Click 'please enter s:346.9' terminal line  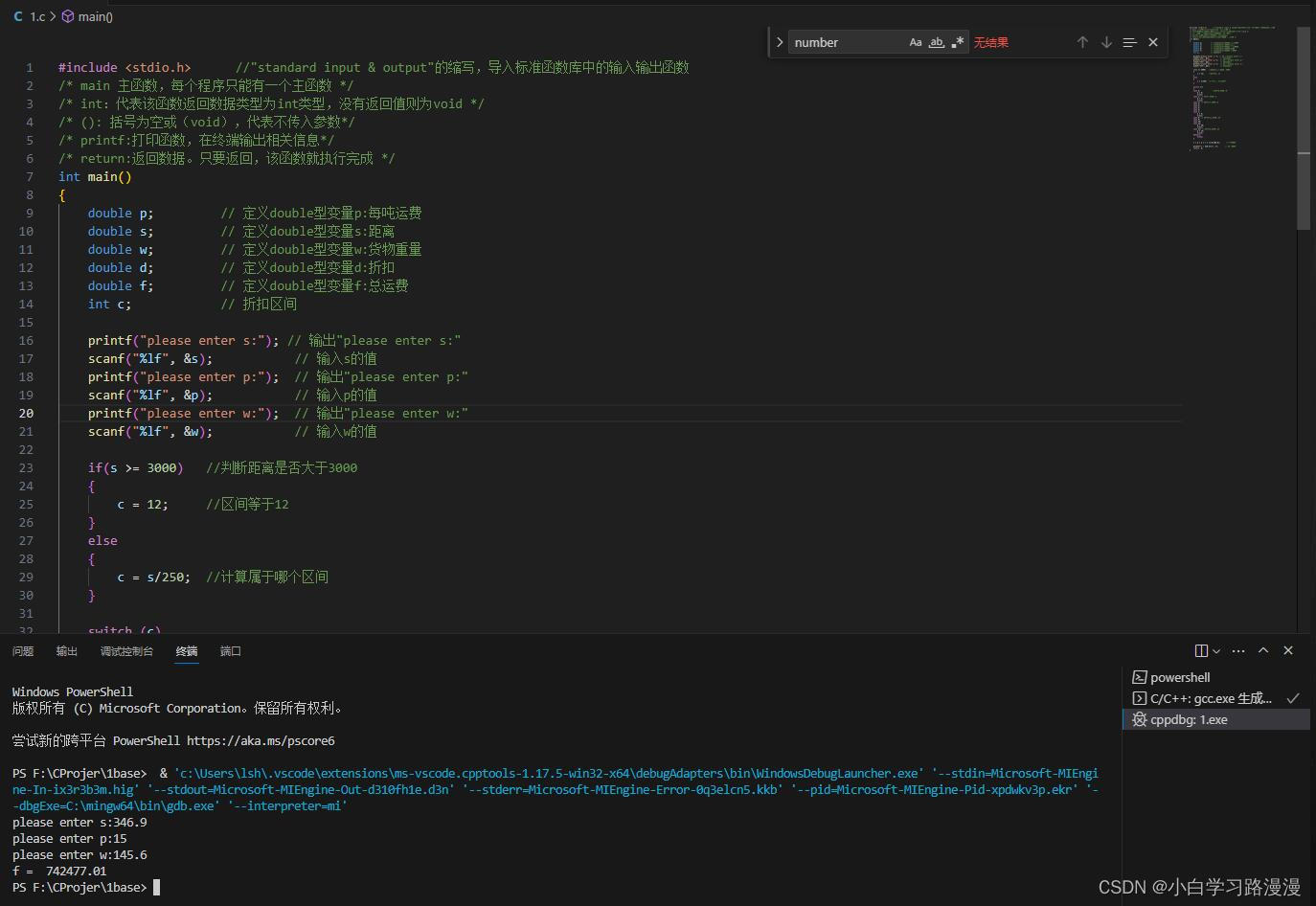pyautogui.click(x=79, y=823)
